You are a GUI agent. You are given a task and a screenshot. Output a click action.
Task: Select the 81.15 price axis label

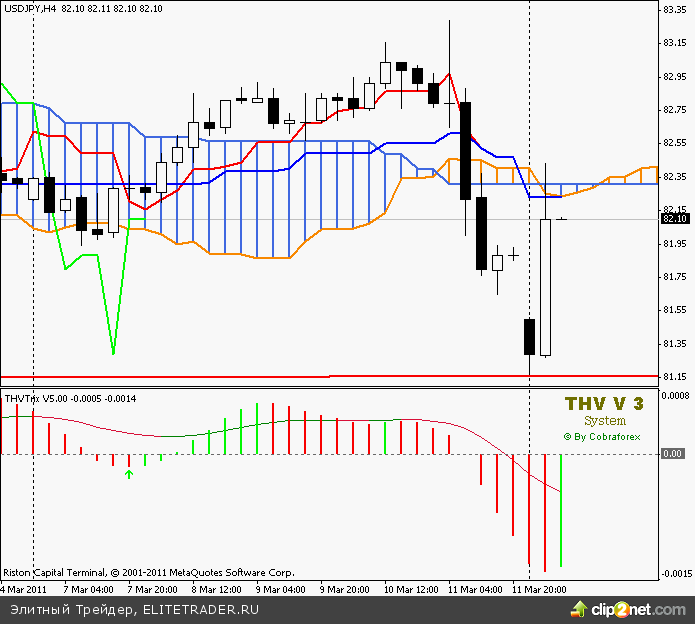pyautogui.click(x=676, y=377)
